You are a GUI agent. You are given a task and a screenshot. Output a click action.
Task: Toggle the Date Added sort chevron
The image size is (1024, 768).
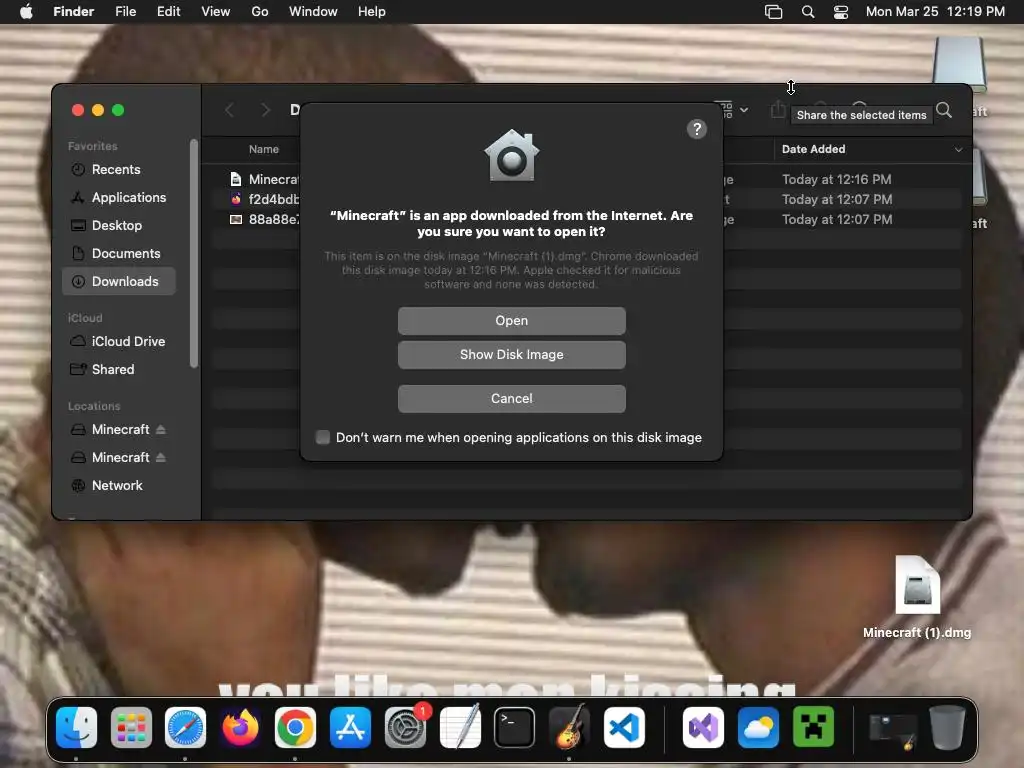[x=958, y=150]
